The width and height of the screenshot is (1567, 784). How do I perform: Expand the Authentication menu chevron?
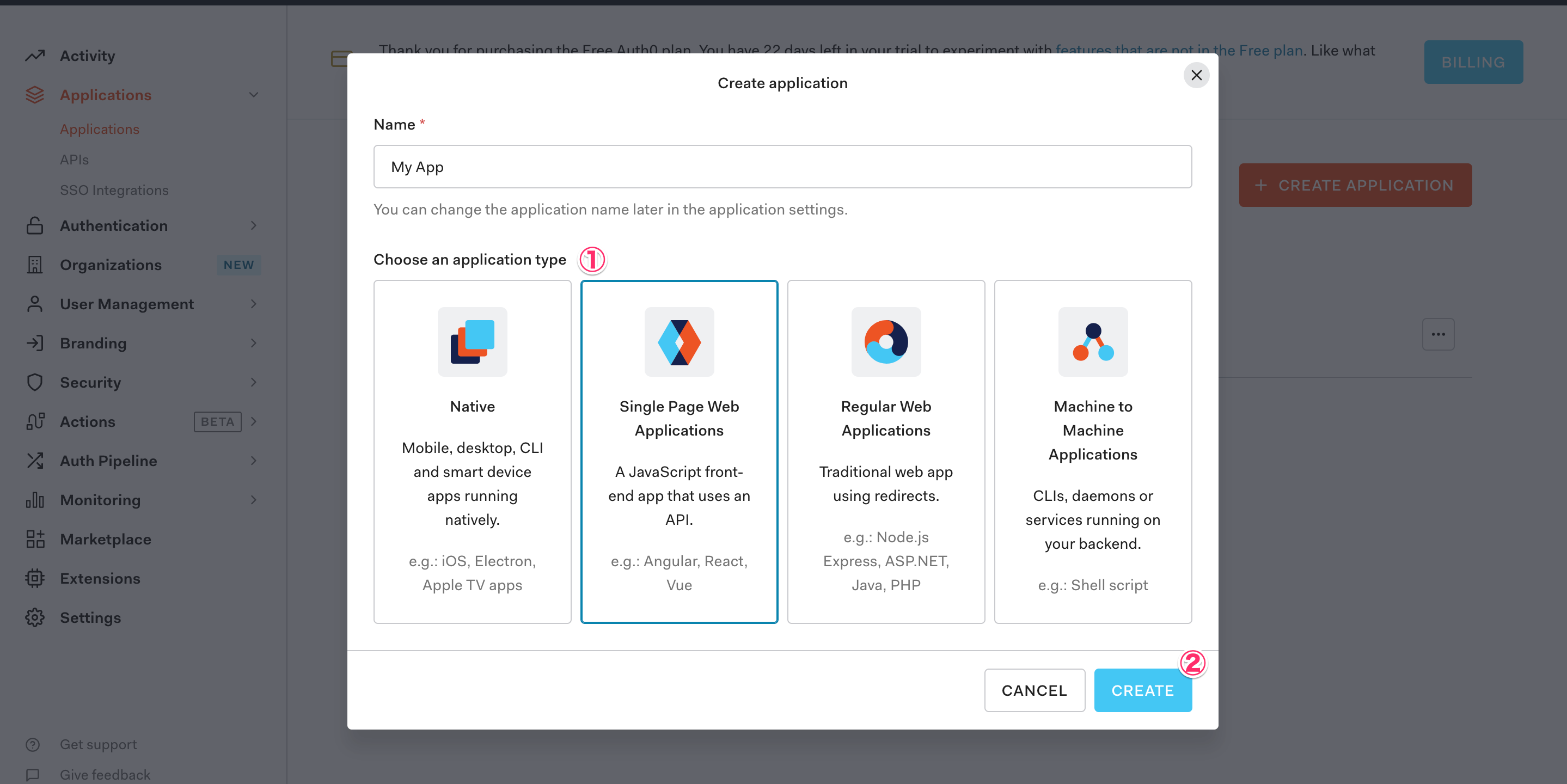pyautogui.click(x=254, y=225)
